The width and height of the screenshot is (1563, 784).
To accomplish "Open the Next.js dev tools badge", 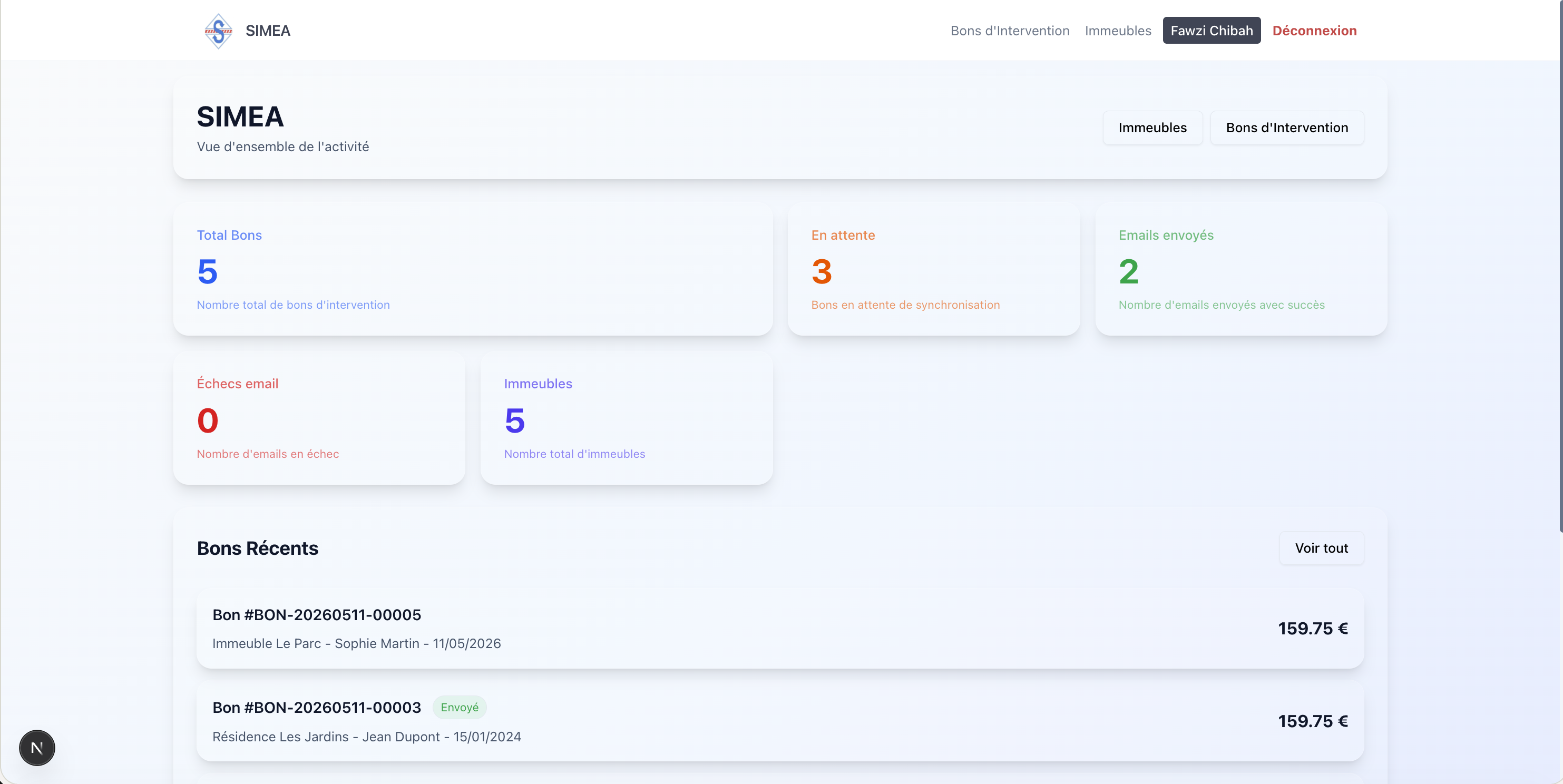I will (x=37, y=748).
